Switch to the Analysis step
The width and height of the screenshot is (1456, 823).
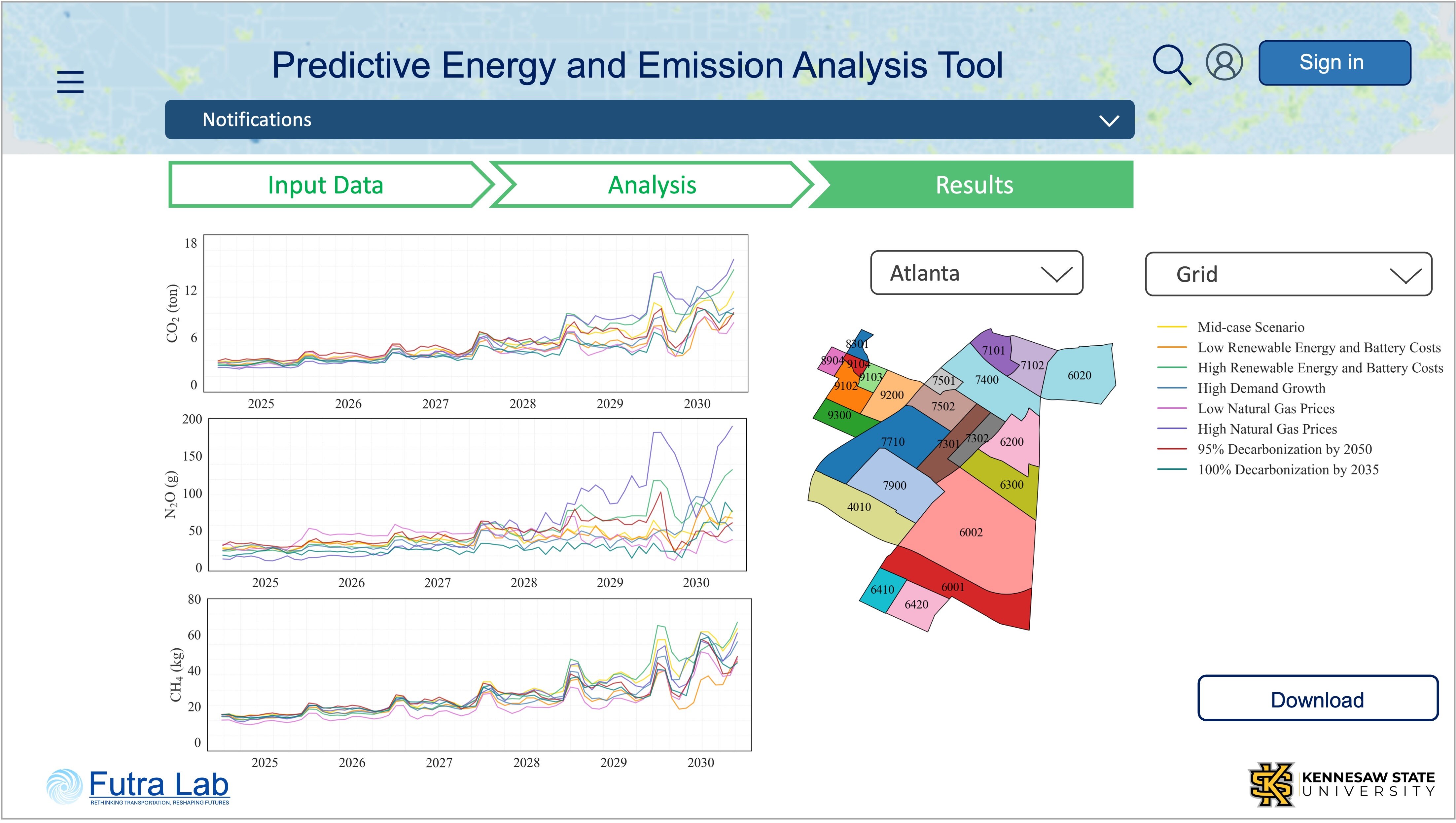[651, 186]
